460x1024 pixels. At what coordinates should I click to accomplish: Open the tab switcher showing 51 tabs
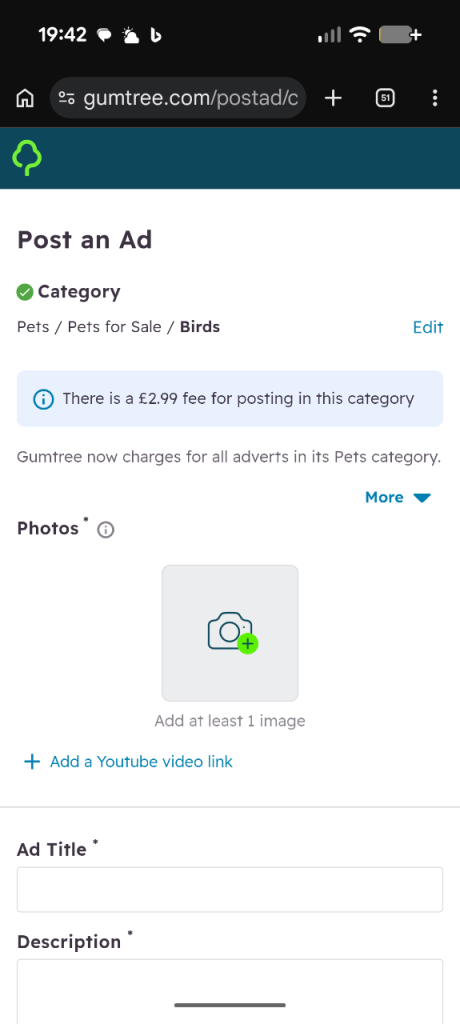coord(386,98)
